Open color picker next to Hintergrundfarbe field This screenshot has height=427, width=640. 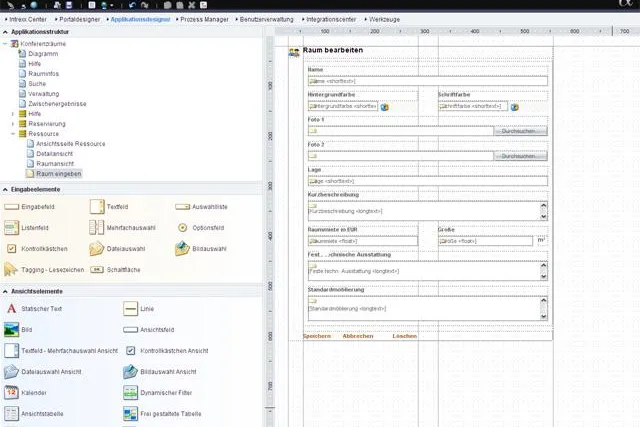click(x=384, y=107)
